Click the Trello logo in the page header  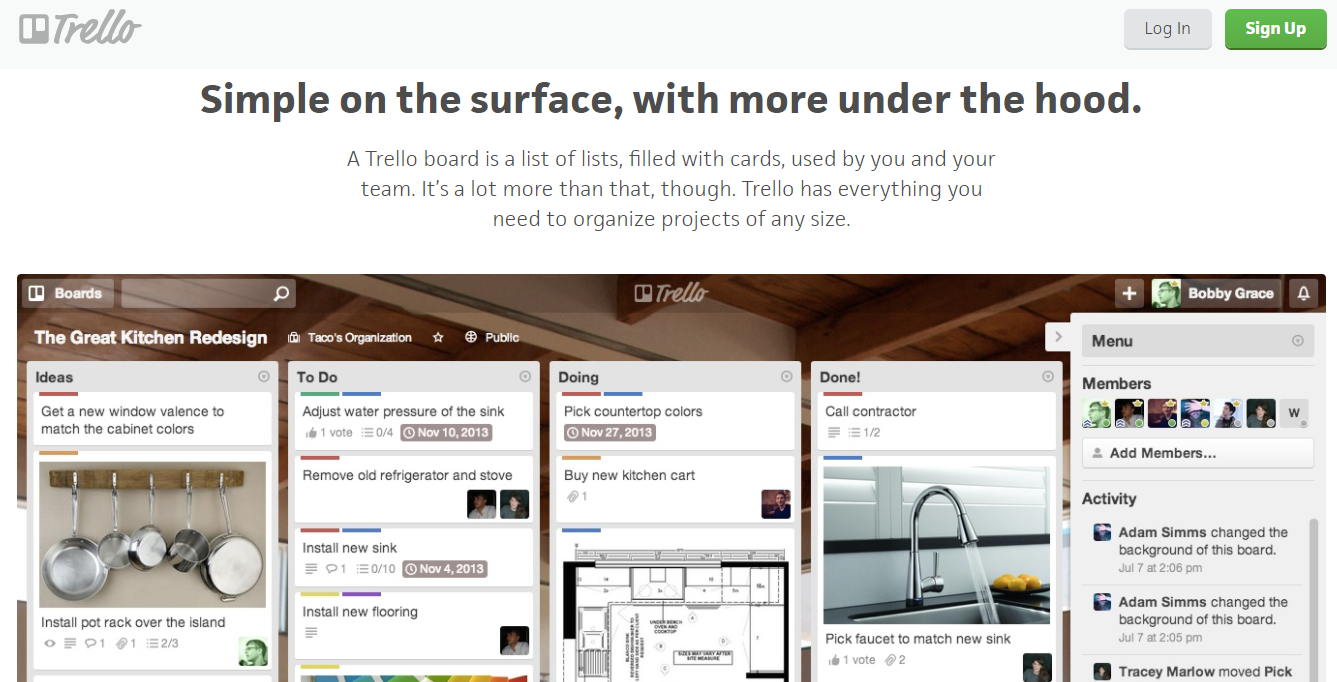(81, 29)
